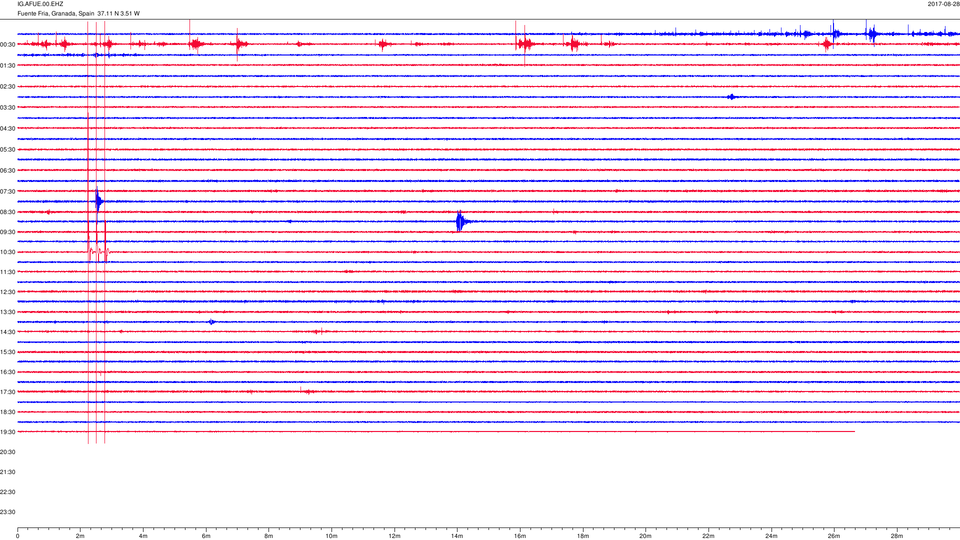The height and width of the screenshot is (540, 960).
Task: Click the 16:30 time label
Action: [x=7, y=372]
